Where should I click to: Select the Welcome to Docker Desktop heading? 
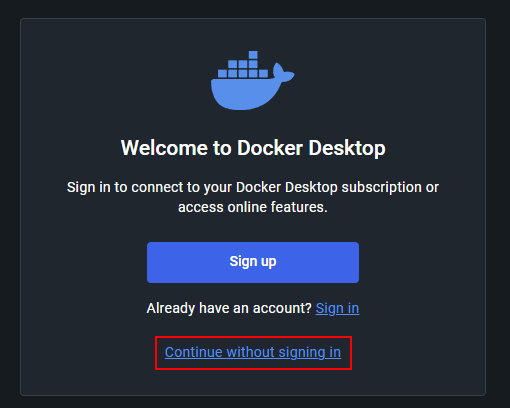253,148
